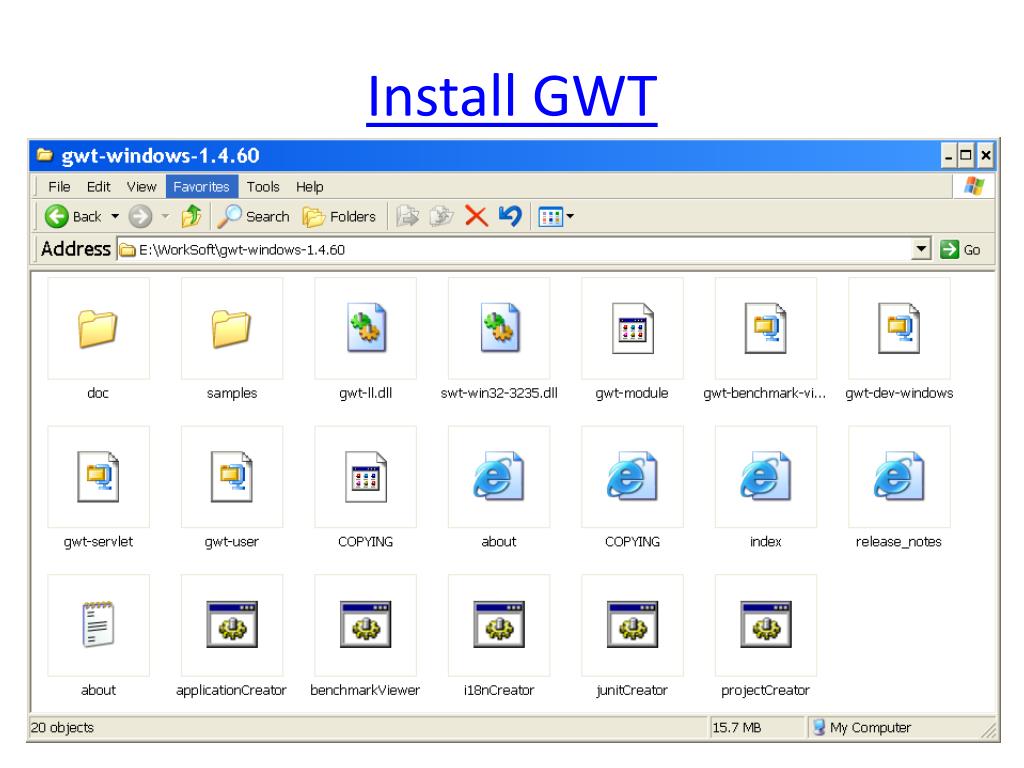Open the Tools menu
Viewport: 1024px width, 768px height.
pyautogui.click(x=263, y=187)
